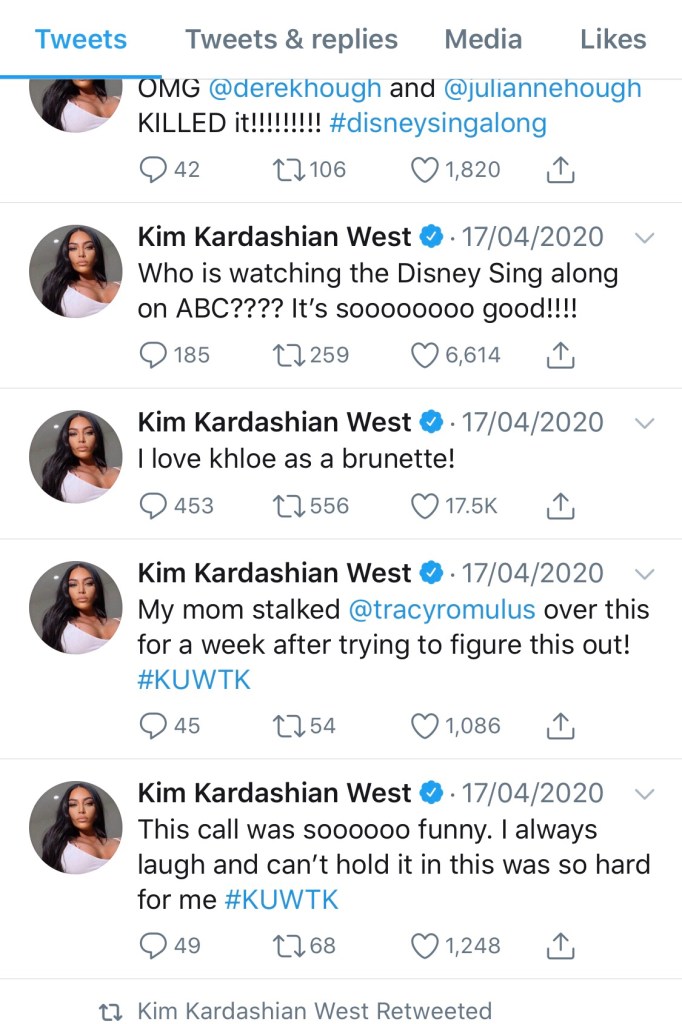Open the @tracyromulus mention link
The width and height of the screenshot is (682, 1024).
(x=441, y=610)
